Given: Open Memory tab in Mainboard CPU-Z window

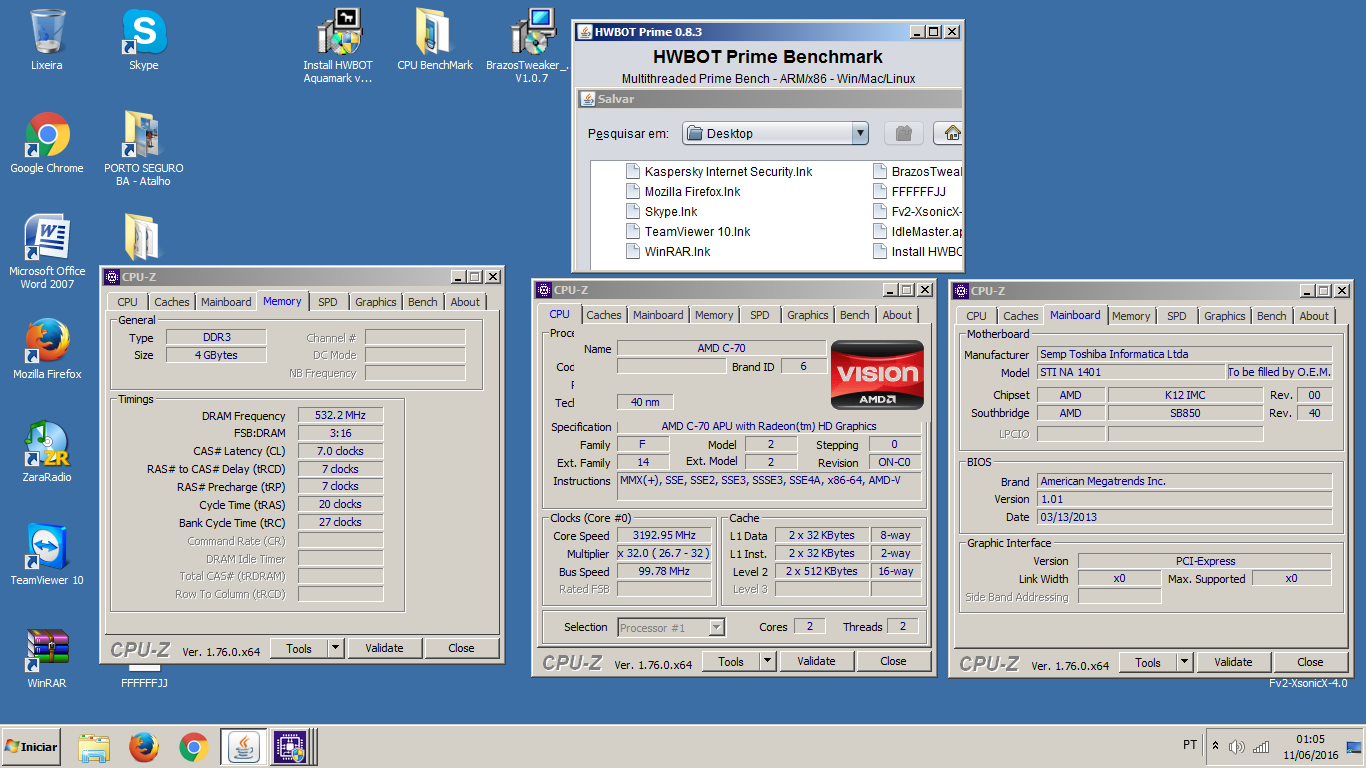Looking at the screenshot, I should tap(1131, 316).
